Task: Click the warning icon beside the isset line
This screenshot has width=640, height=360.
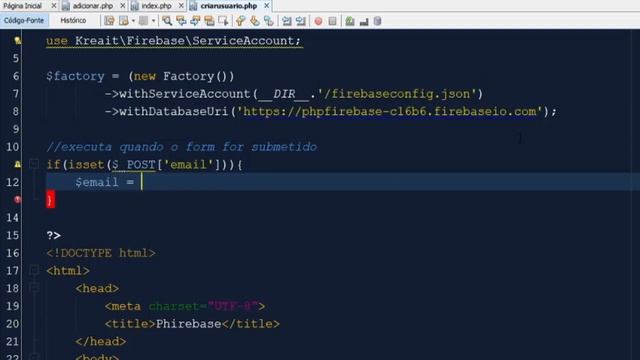Action: [x=17, y=164]
